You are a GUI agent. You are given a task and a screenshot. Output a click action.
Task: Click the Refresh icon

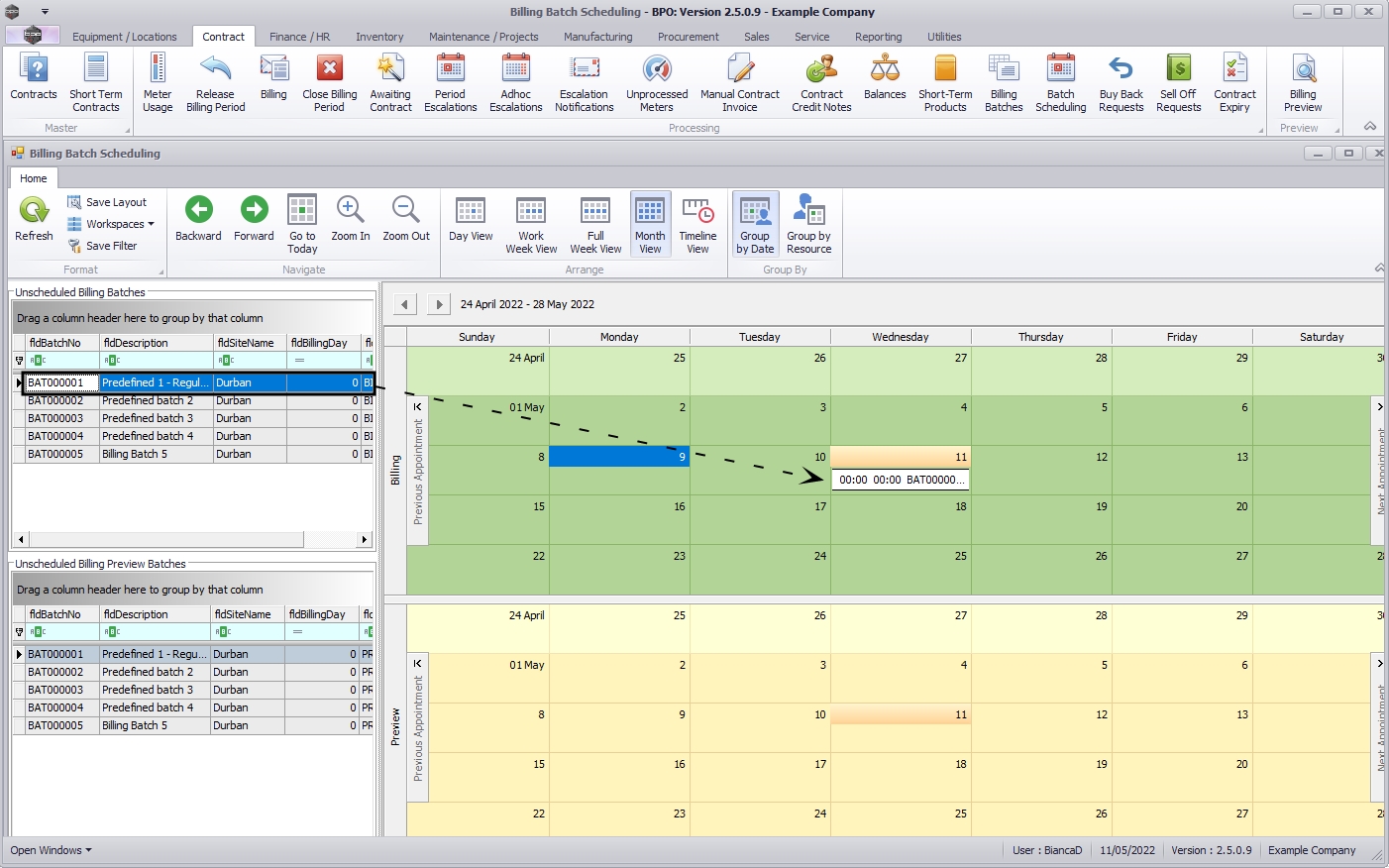[x=34, y=211]
